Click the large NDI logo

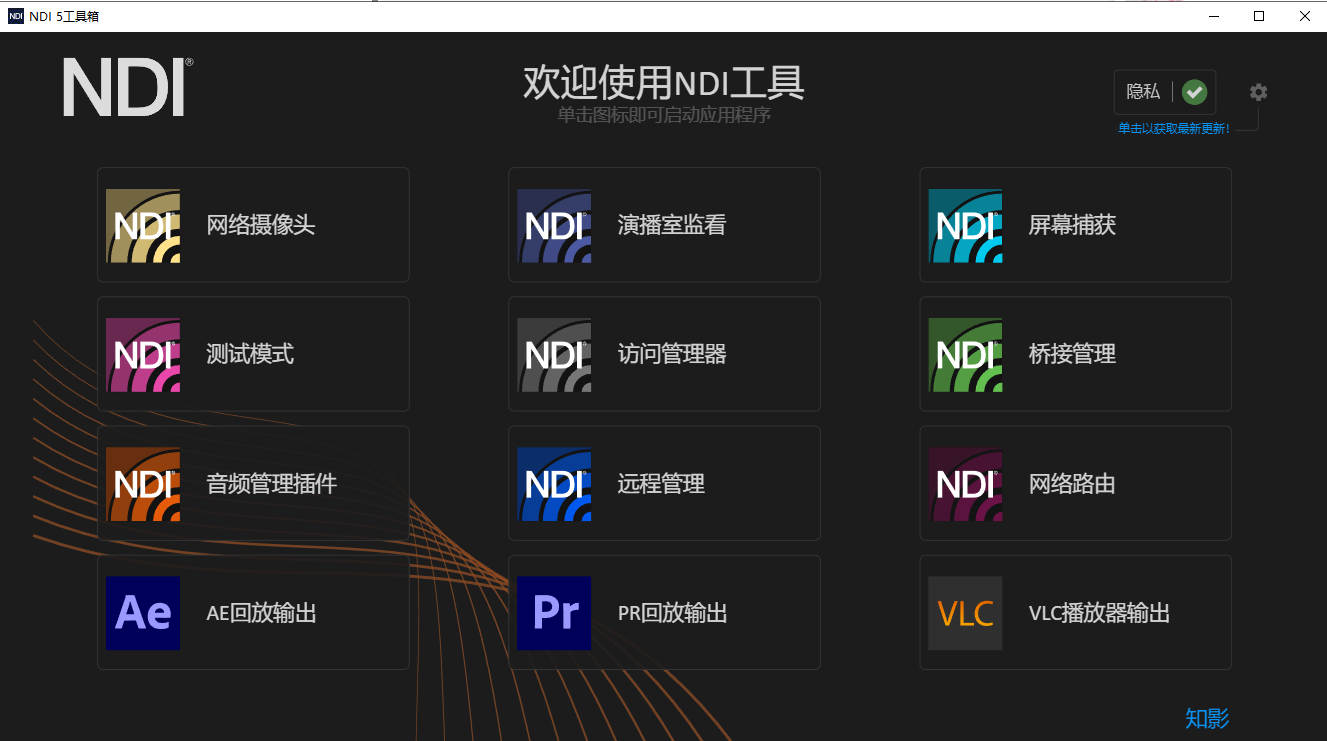click(x=128, y=86)
